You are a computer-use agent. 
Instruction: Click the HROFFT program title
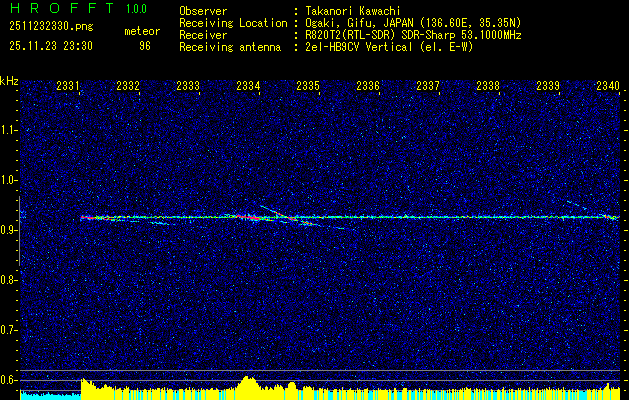(62, 8)
